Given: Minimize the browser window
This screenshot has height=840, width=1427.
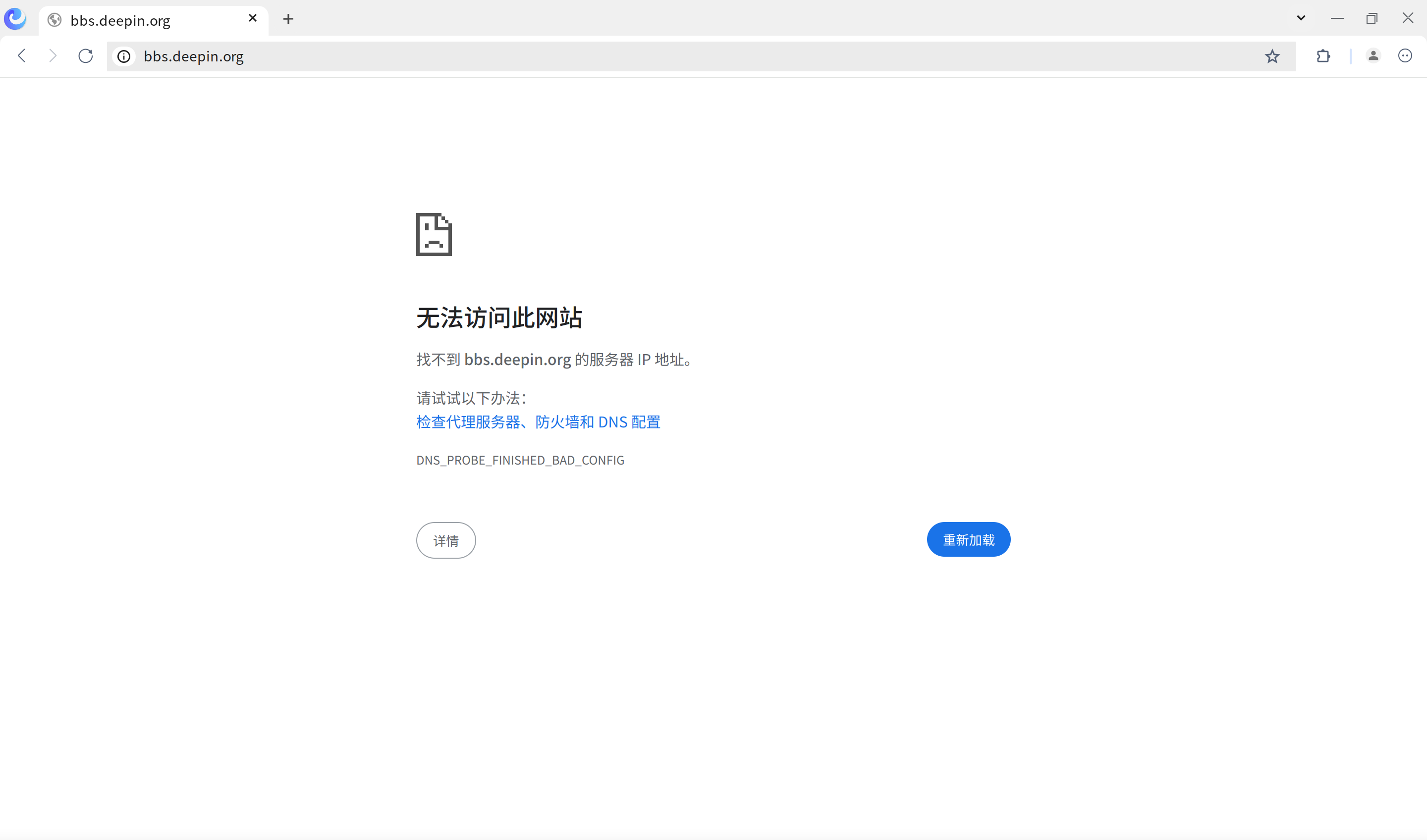Looking at the screenshot, I should (x=1336, y=18).
